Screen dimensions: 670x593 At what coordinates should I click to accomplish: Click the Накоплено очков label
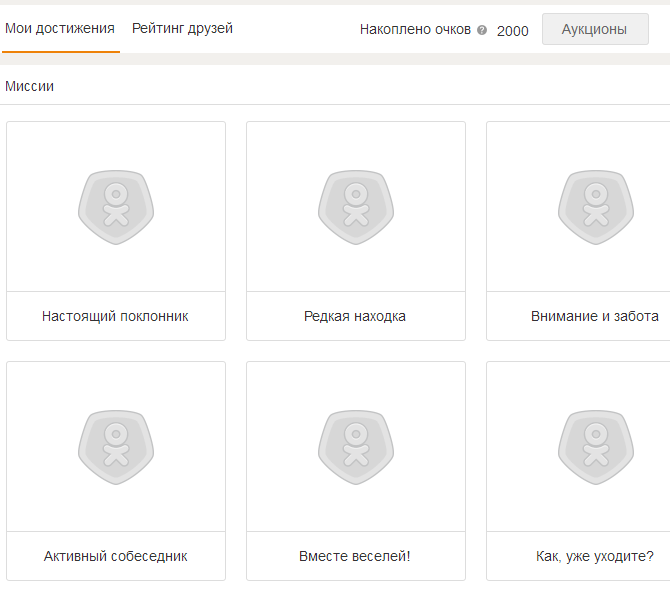click(415, 29)
